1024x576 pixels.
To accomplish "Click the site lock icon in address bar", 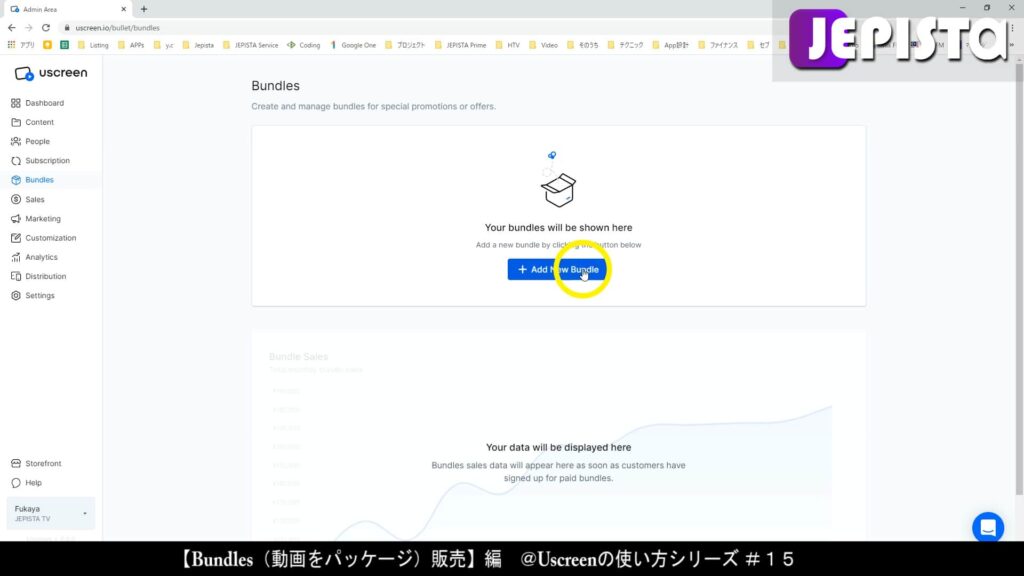I will tap(67, 28).
